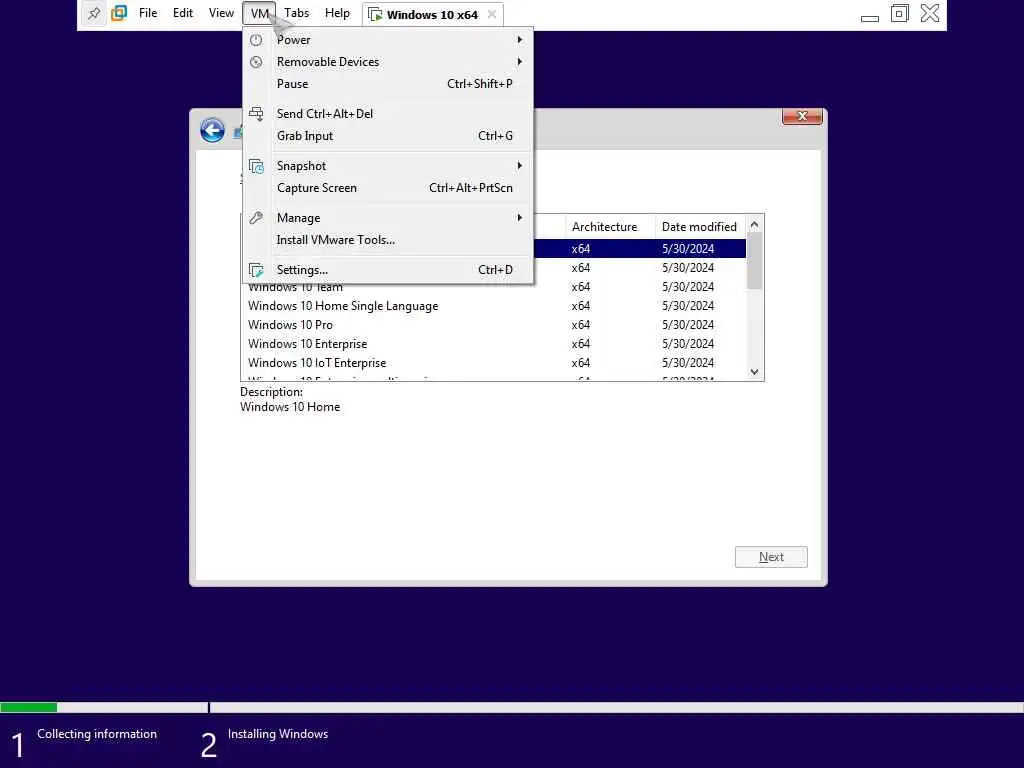
Task: Click the Next button
Action: 771,557
